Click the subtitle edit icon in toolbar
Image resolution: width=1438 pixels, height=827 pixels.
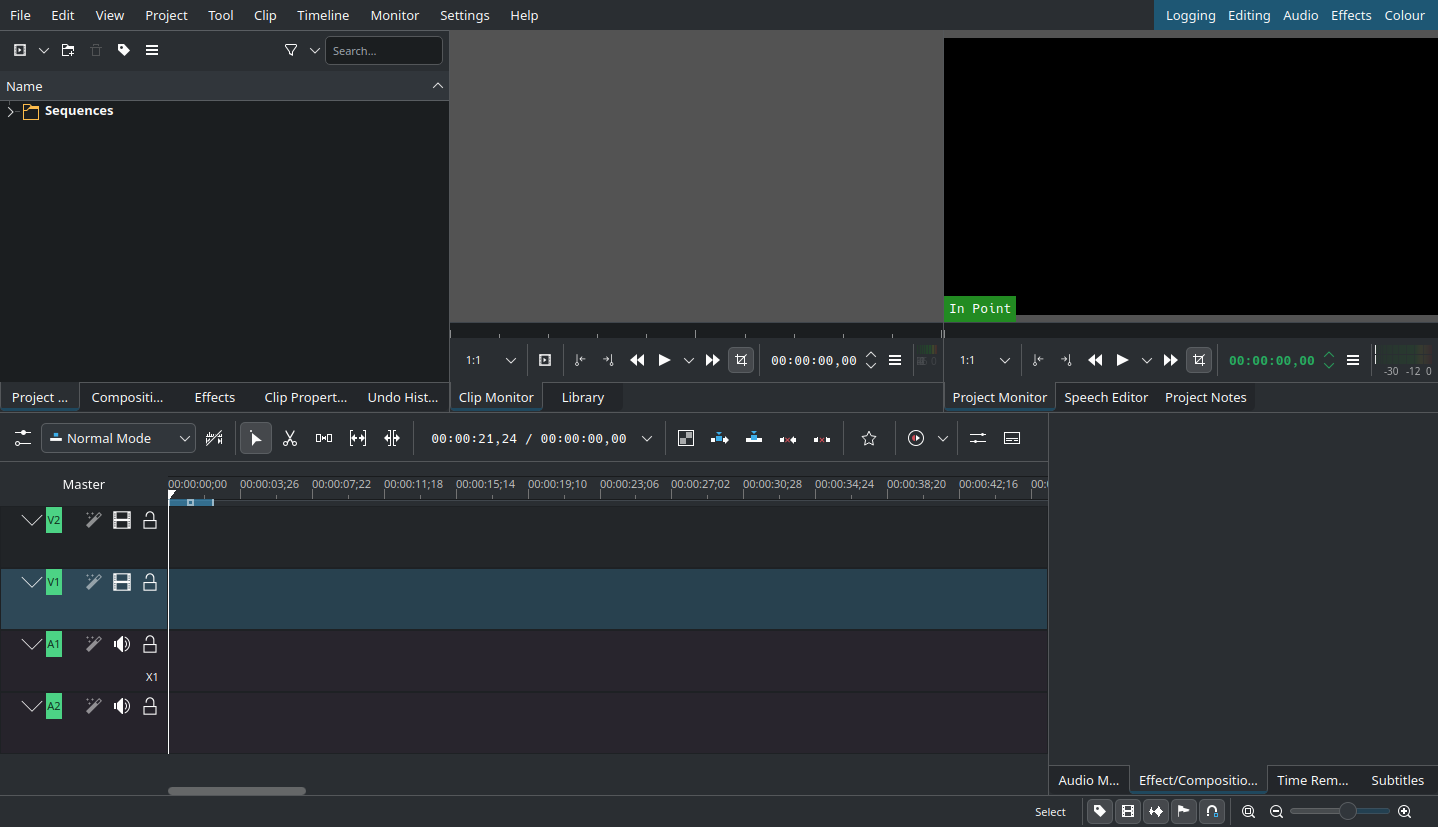[1012, 438]
